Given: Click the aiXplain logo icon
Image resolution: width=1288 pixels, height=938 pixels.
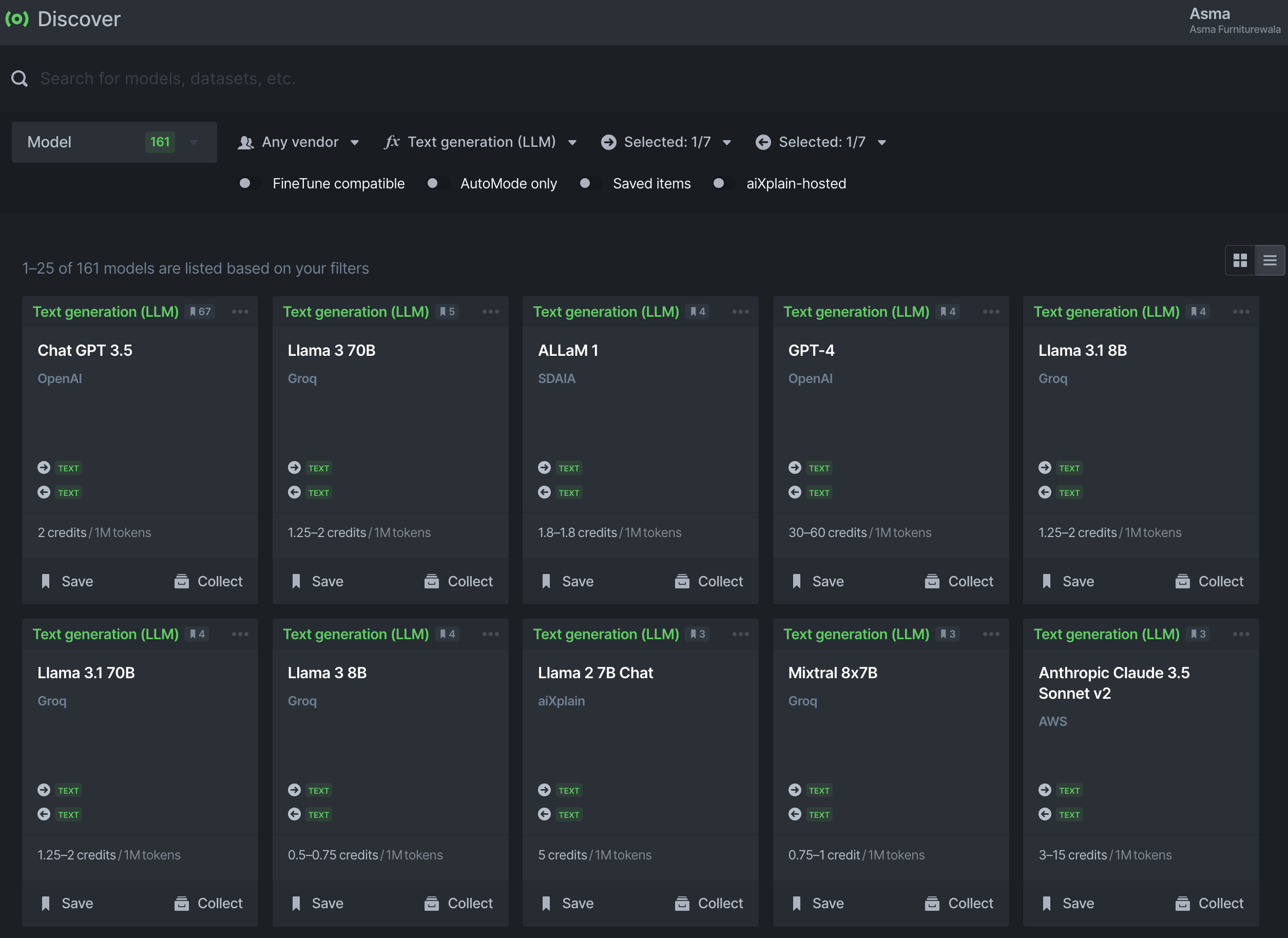Looking at the screenshot, I should point(17,18).
